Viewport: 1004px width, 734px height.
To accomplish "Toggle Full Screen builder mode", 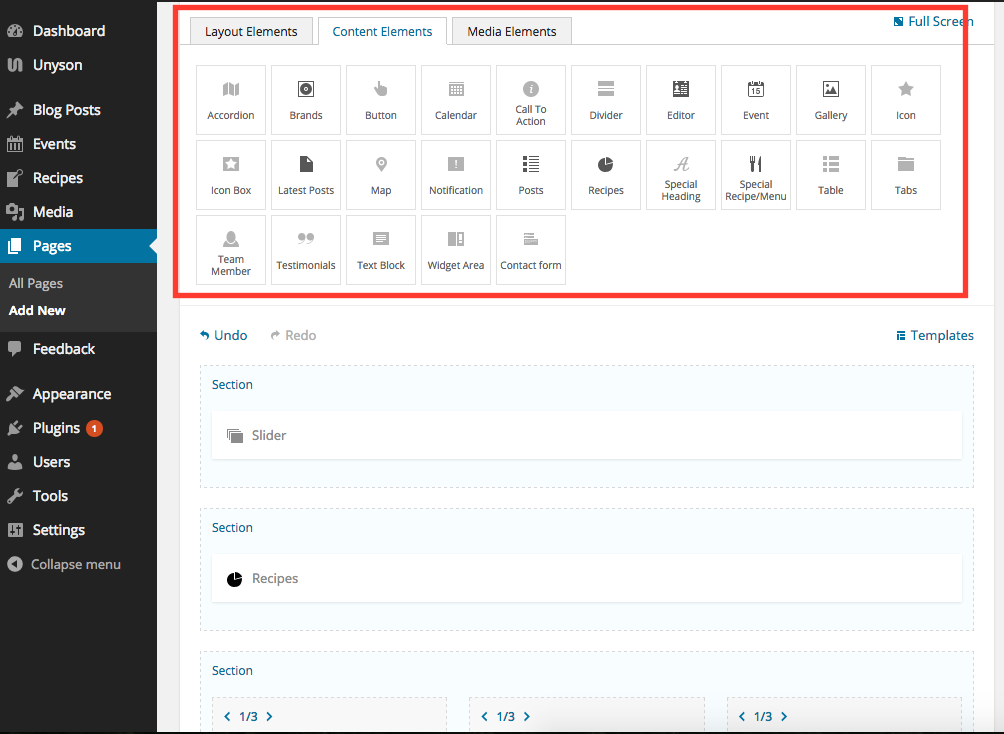I will (934, 21).
